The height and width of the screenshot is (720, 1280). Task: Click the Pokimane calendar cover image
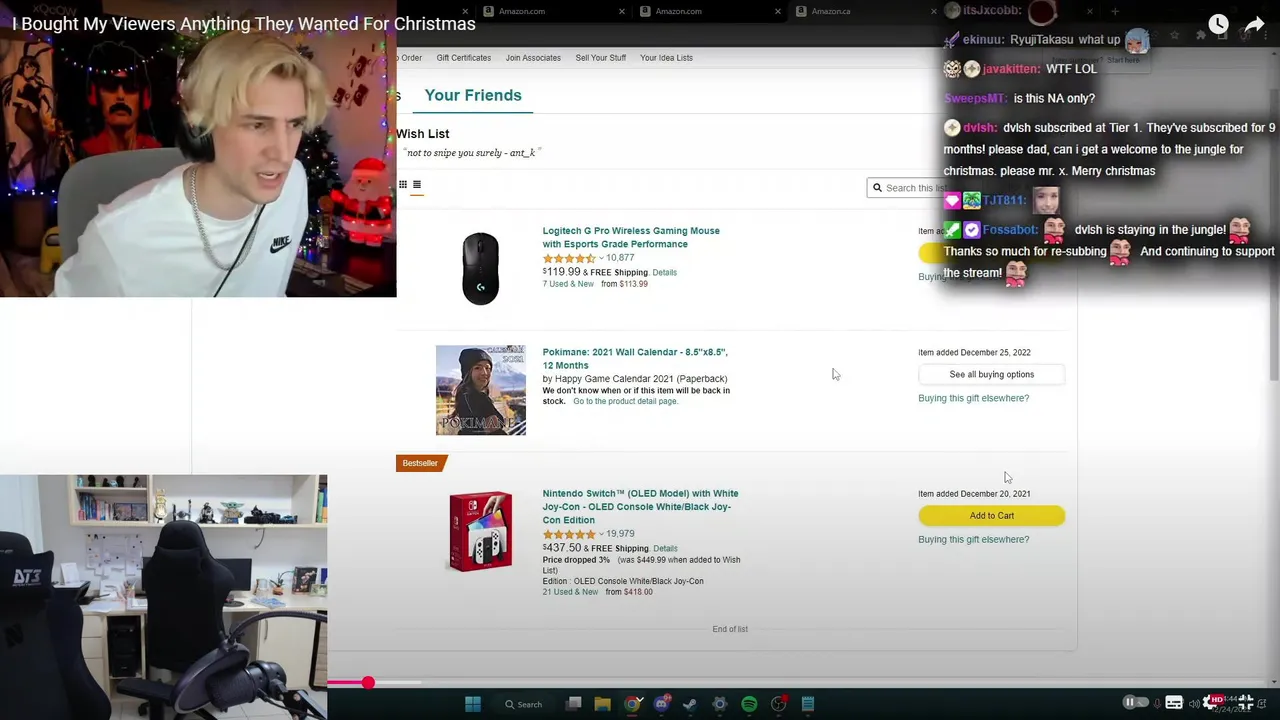480,390
